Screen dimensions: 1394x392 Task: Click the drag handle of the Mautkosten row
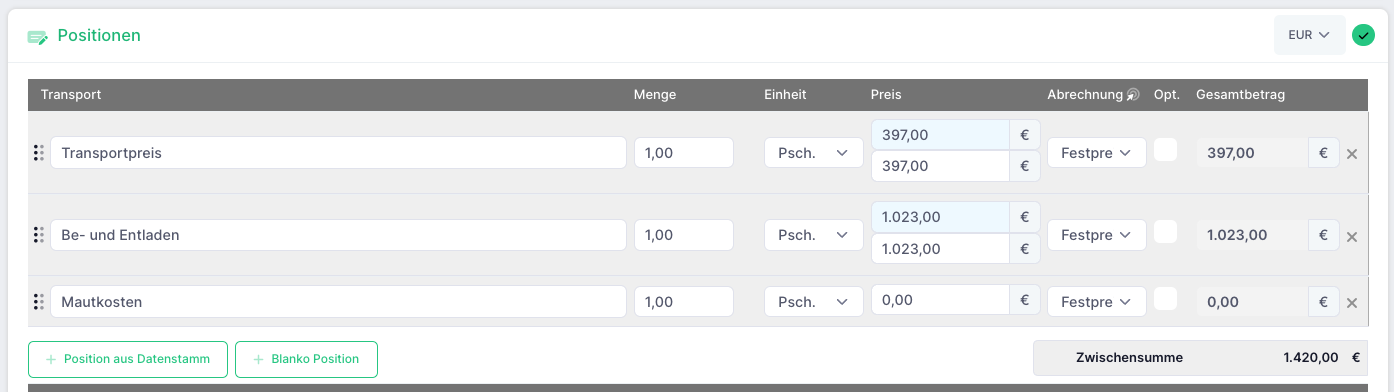[x=38, y=302]
